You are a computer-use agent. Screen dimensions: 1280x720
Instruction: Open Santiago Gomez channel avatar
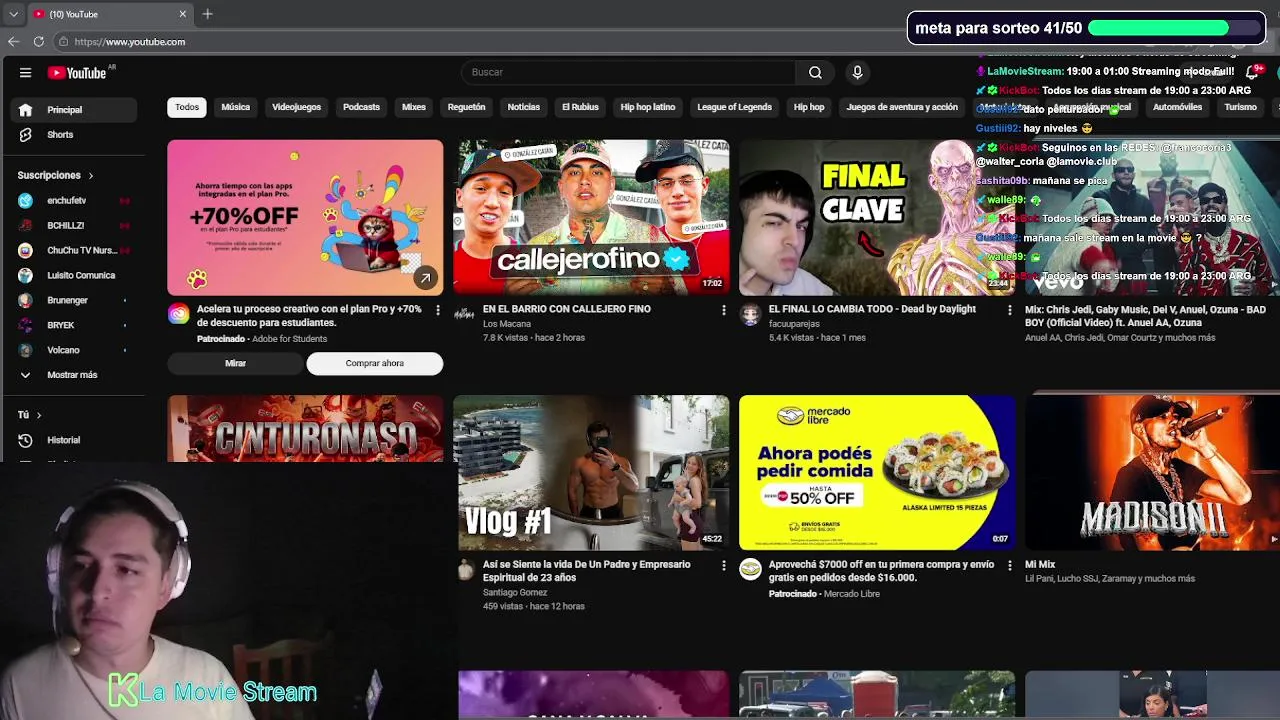464,570
